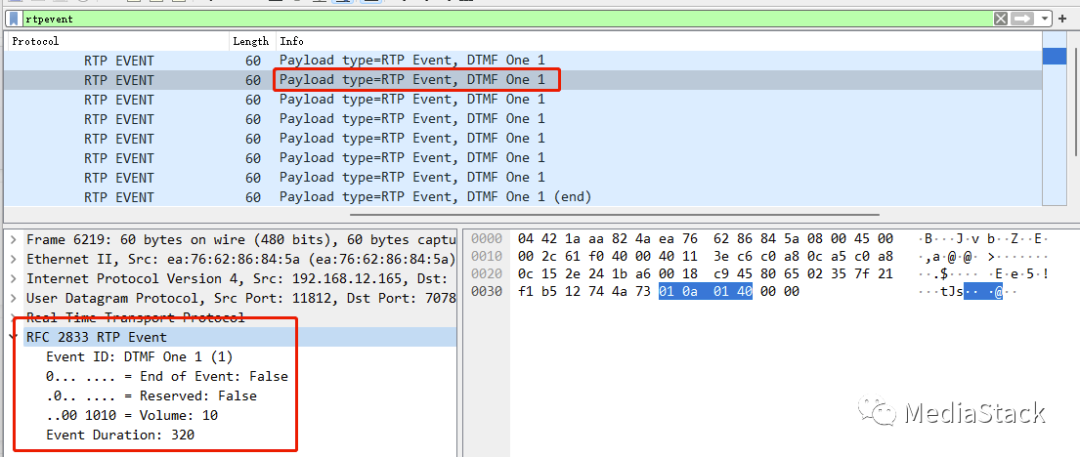Open the filter history dropdown arrow
Screen dimensions: 1080x457
point(1045,18)
